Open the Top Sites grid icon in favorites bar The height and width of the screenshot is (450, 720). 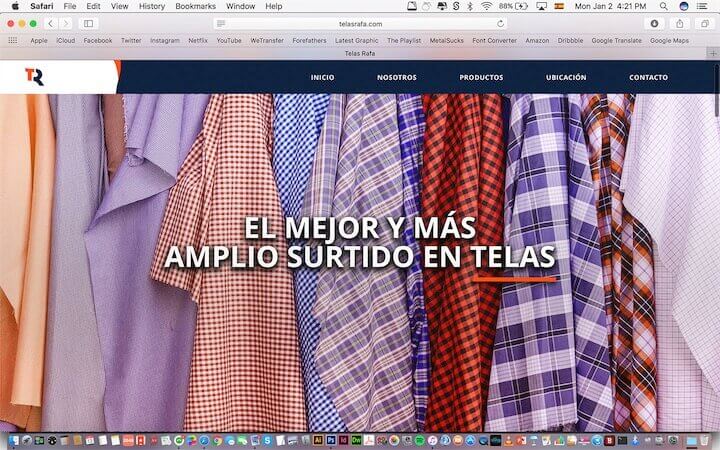(13, 41)
